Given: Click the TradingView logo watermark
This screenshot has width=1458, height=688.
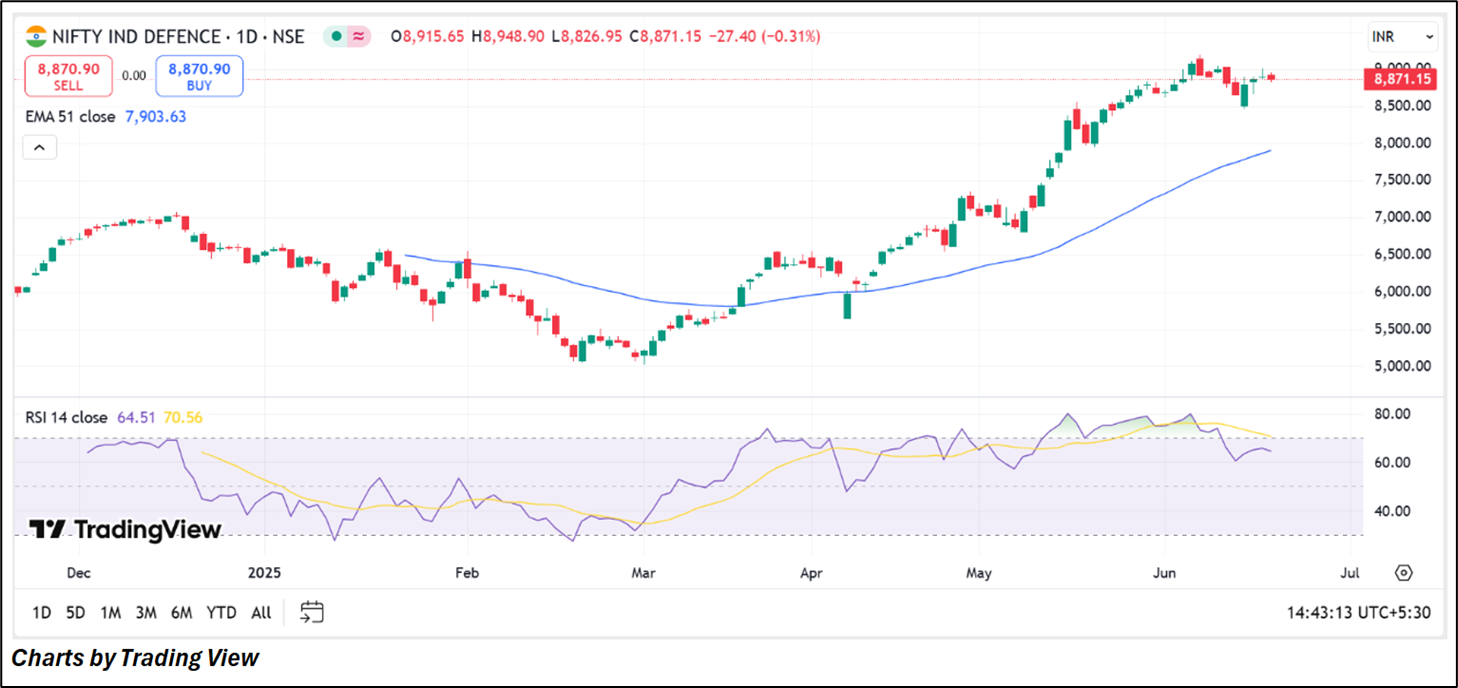Looking at the screenshot, I should pos(124,529).
